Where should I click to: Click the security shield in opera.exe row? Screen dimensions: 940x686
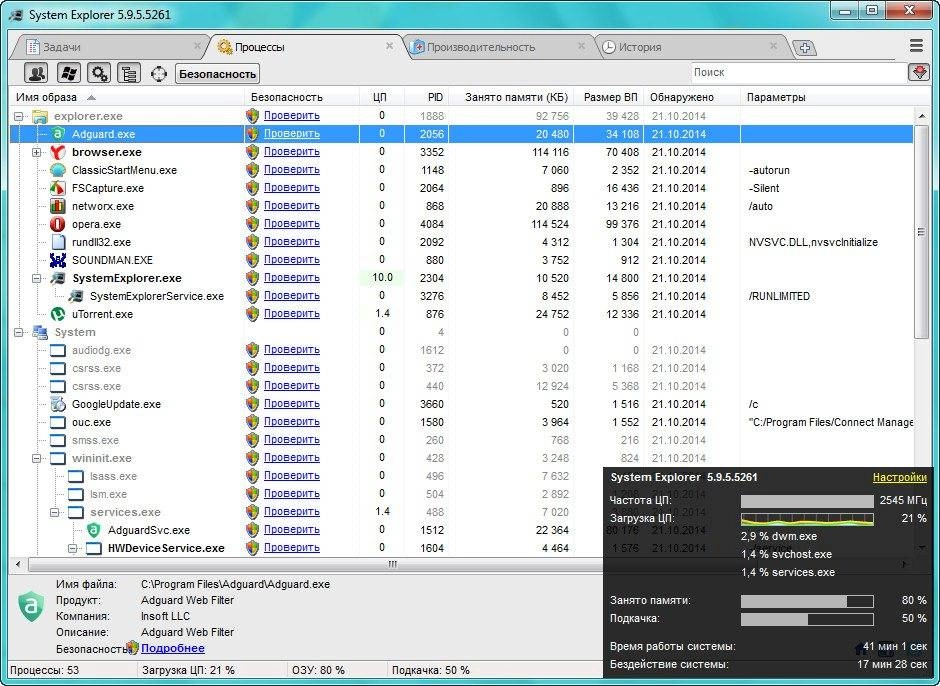tap(252, 224)
